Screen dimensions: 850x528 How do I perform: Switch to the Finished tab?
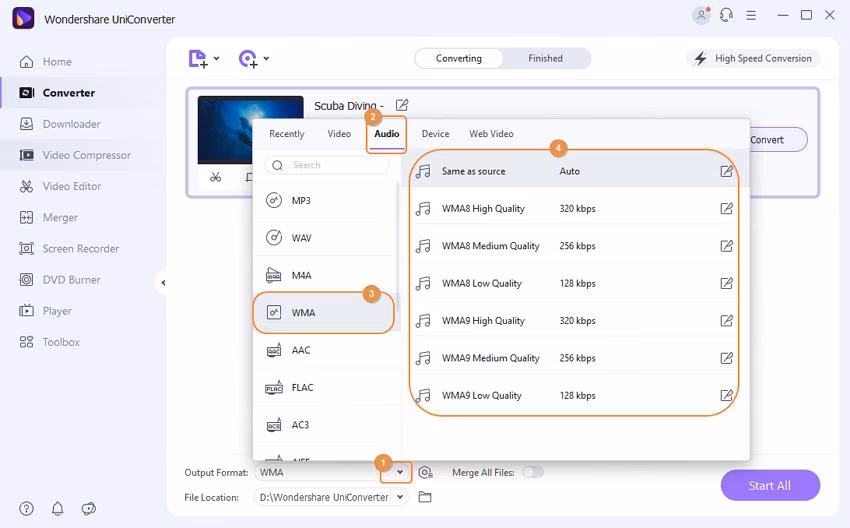[x=545, y=59]
